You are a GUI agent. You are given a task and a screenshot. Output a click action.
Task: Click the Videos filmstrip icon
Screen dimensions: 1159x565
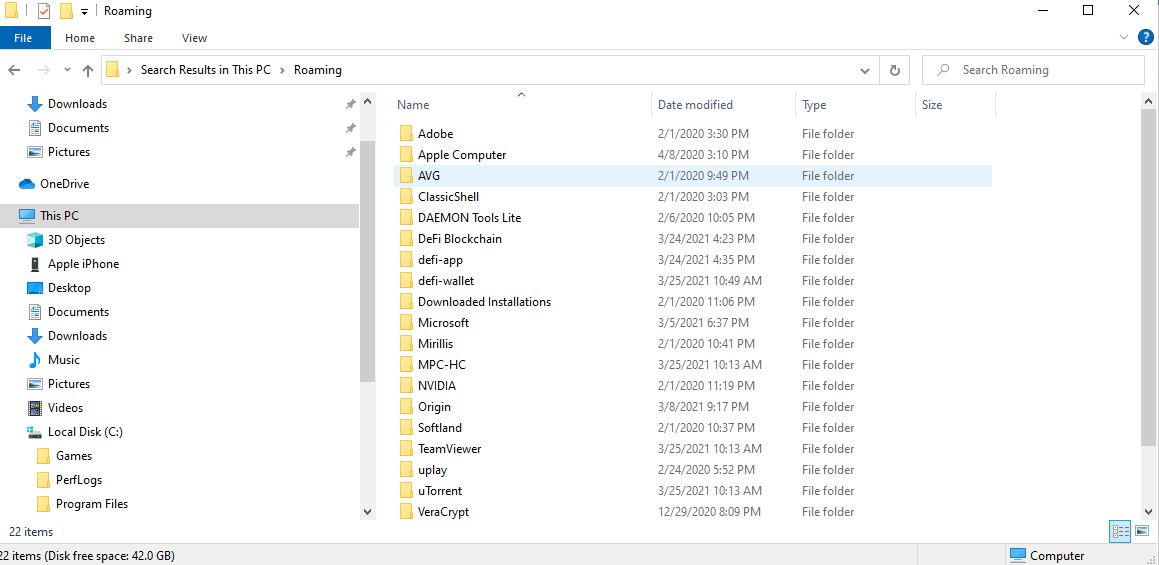[35, 408]
